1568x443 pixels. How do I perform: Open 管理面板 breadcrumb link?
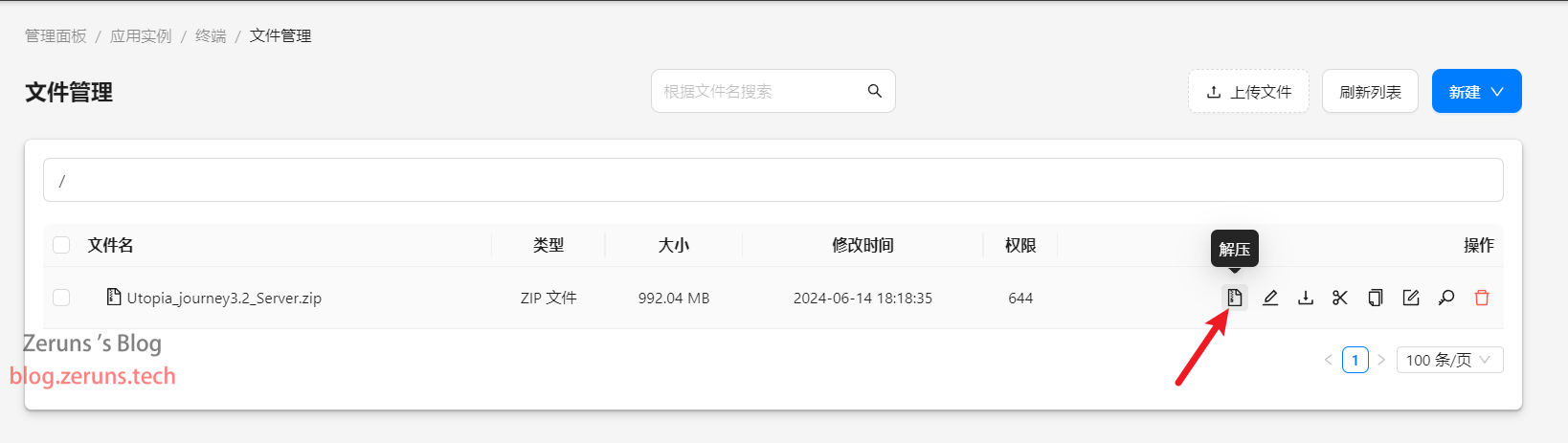click(56, 35)
